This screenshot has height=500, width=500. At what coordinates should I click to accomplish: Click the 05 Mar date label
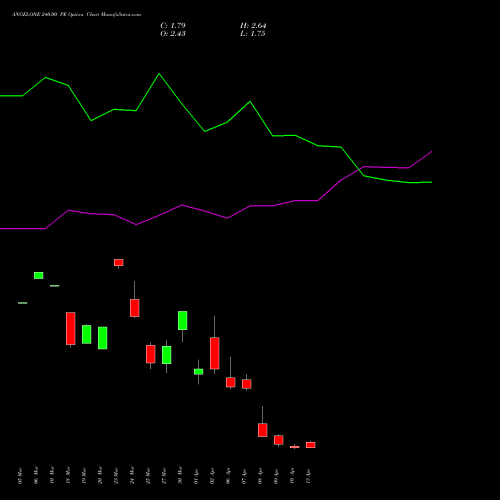(x=20, y=476)
